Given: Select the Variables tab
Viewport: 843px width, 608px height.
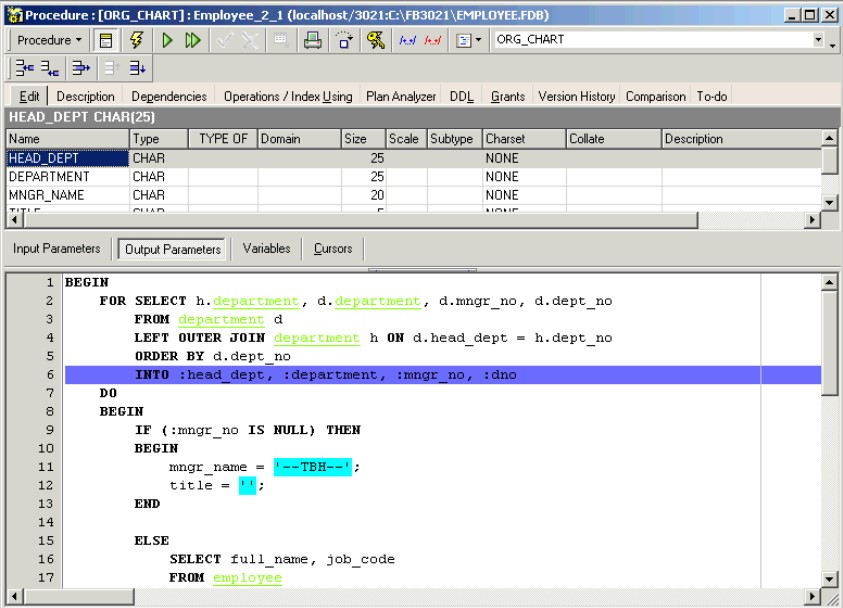Looking at the screenshot, I should [x=267, y=248].
